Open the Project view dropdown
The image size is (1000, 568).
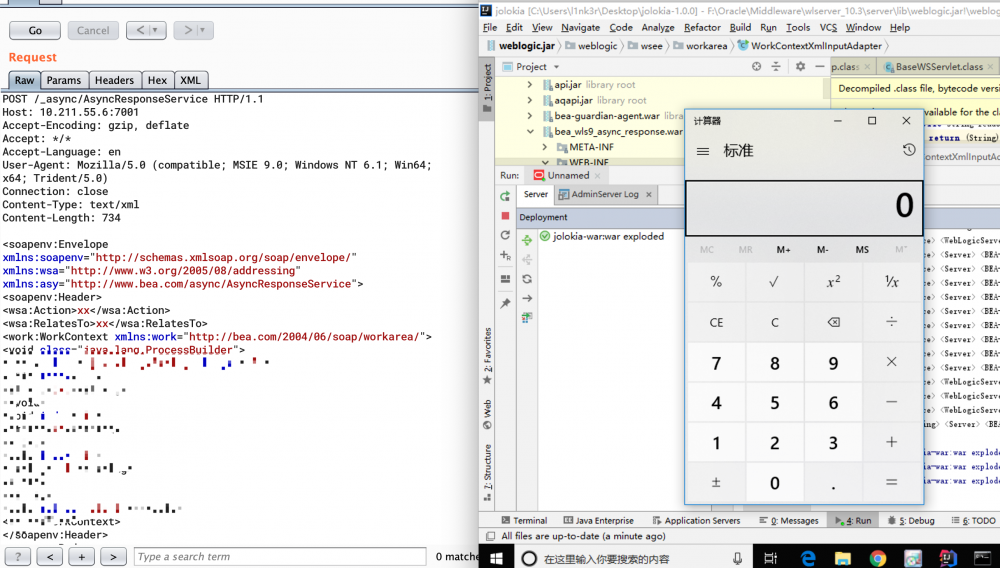pyautogui.click(x=554, y=67)
